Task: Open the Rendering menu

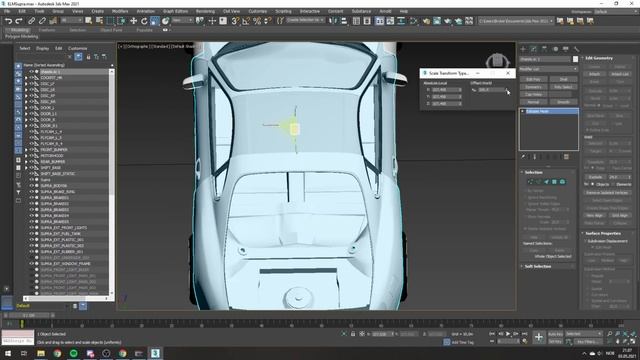Action: (x=205, y=11)
